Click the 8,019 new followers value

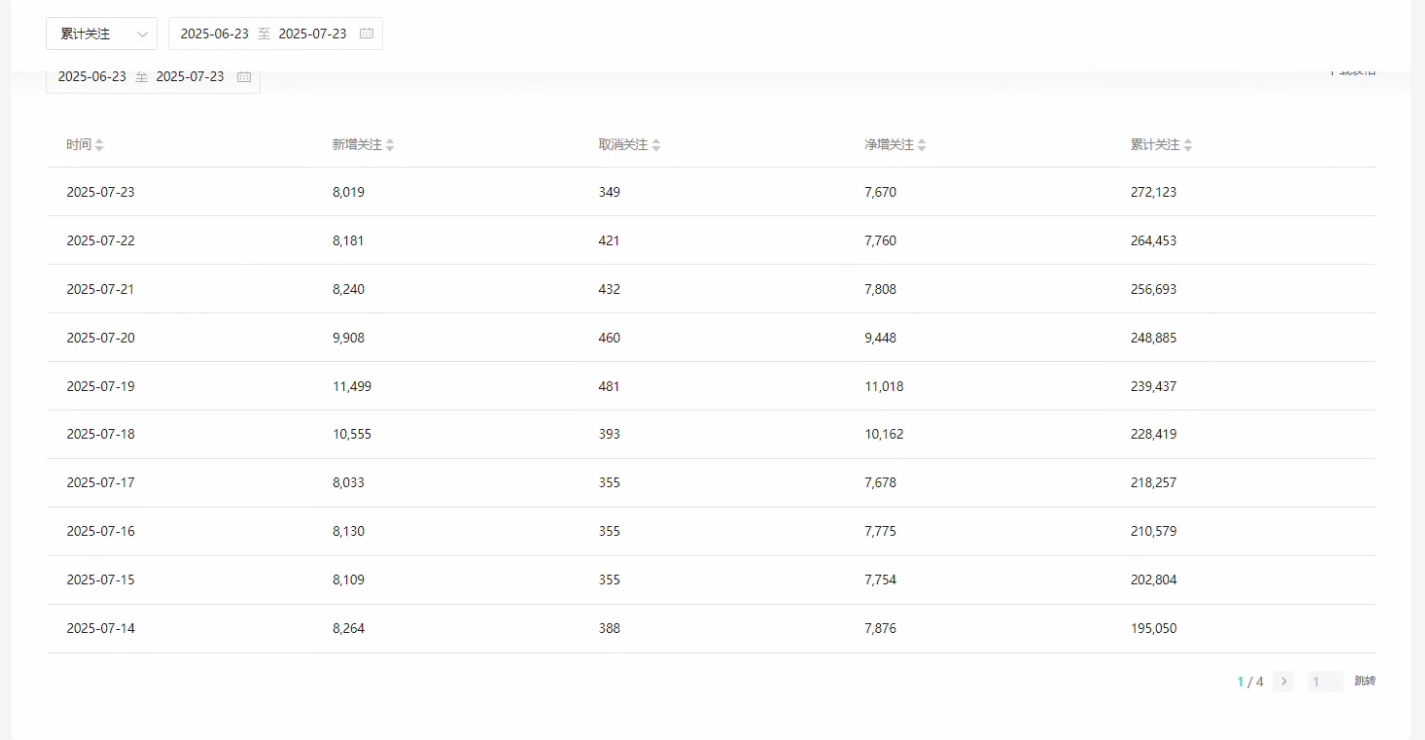[x=348, y=192]
